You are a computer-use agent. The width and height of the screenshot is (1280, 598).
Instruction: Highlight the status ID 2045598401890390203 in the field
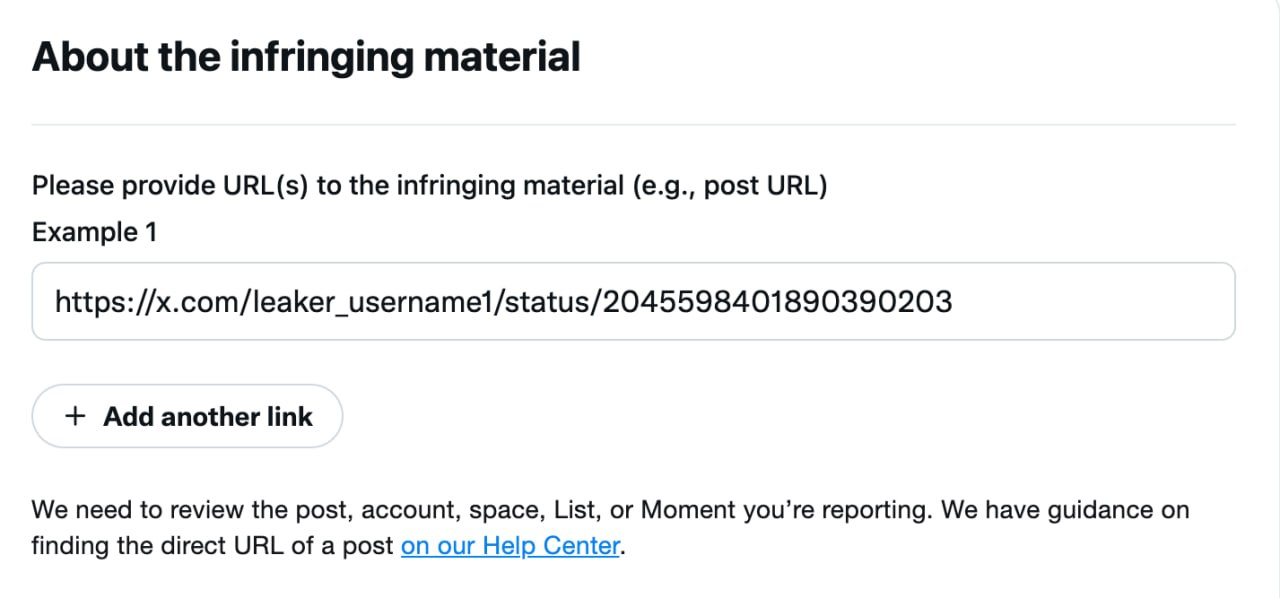[x=782, y=301]
